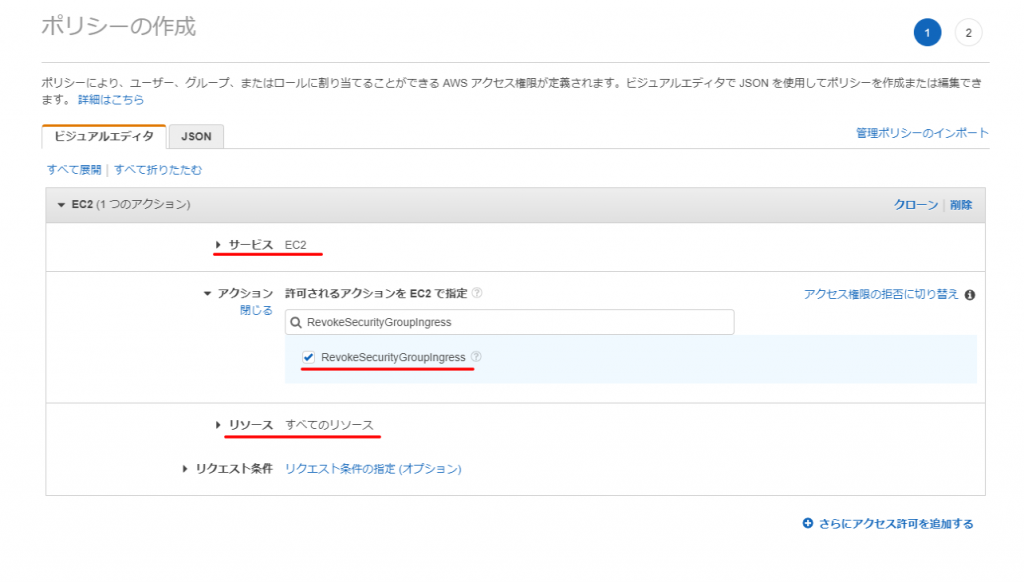Switch to the ビジュアルエディタ tab
The height and width of the screenshot is (582, 1024).
(104, 136)
